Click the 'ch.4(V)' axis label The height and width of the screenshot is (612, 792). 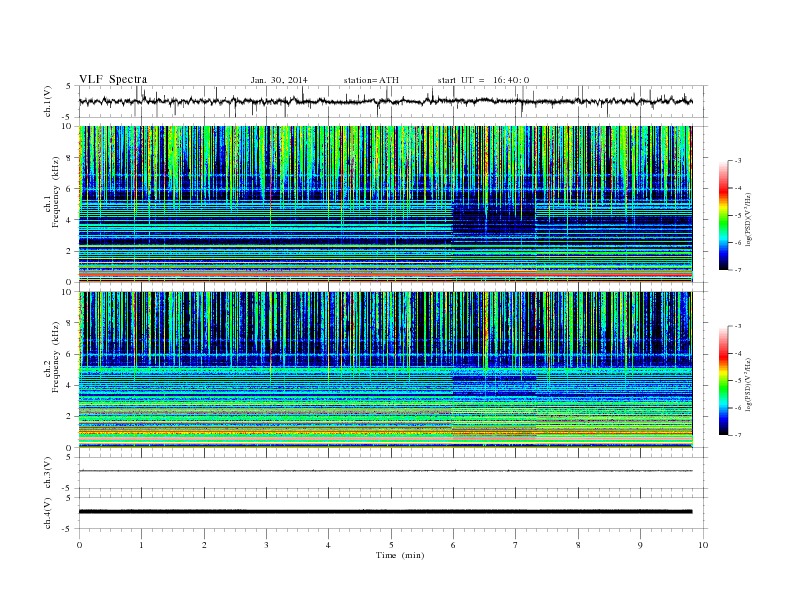(x=48, y=513)
